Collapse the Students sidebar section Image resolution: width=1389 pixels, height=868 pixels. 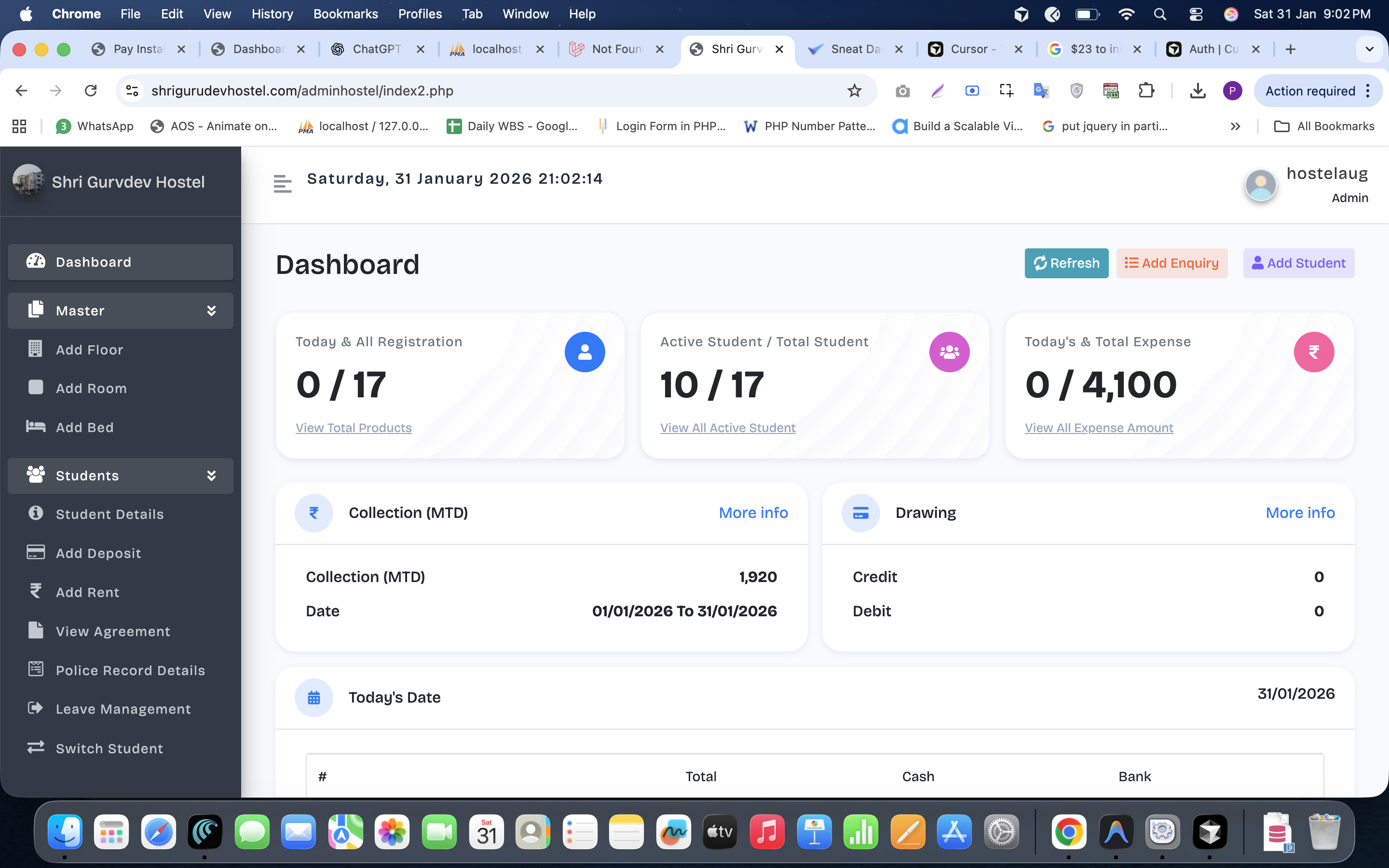[211, 475]
